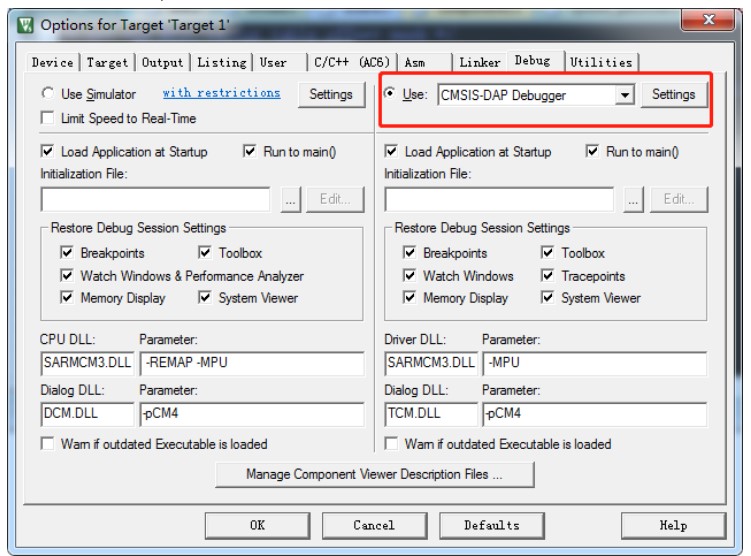Select the Use Simulator radio button
The width and height of the screenshot is (751, 556).
point(47,93)
